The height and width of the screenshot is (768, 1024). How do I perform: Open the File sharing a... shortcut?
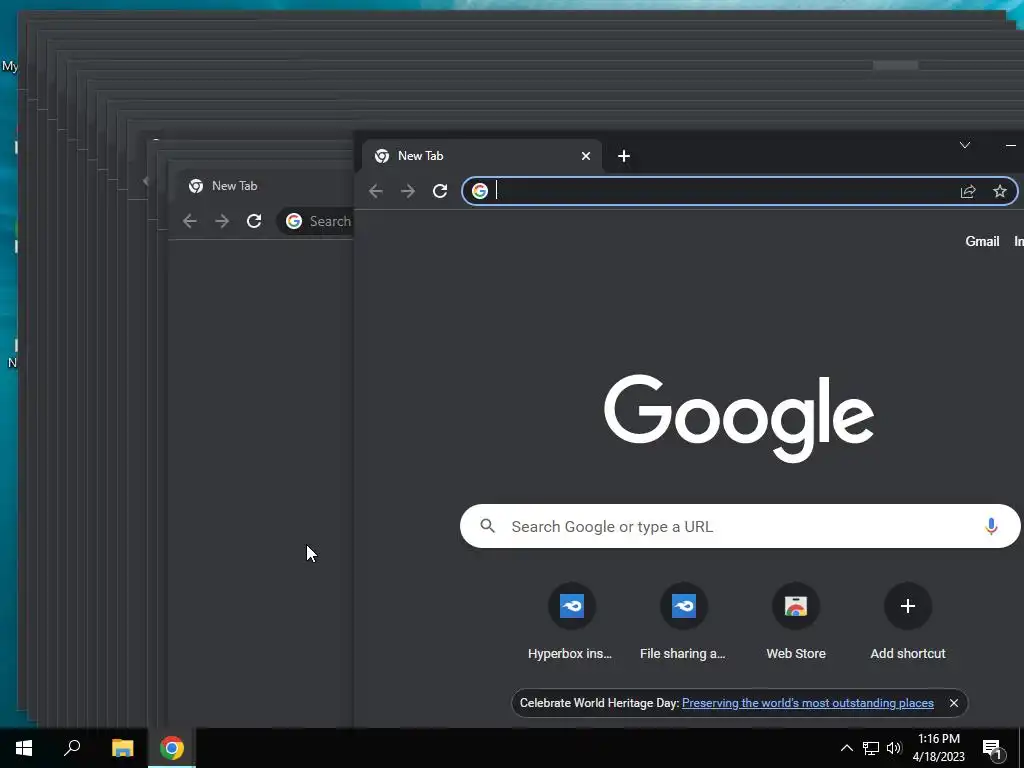click(683, 622)
